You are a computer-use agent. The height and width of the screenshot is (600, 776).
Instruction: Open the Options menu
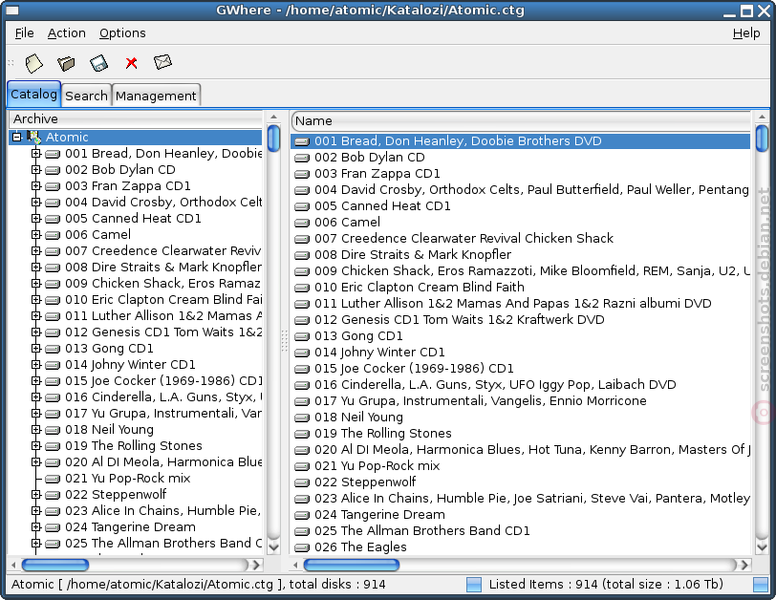tap(122, 33)
